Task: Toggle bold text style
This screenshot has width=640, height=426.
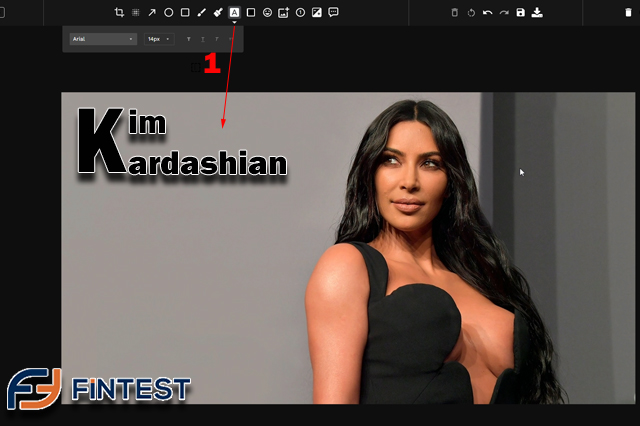Action: [189, 39]
